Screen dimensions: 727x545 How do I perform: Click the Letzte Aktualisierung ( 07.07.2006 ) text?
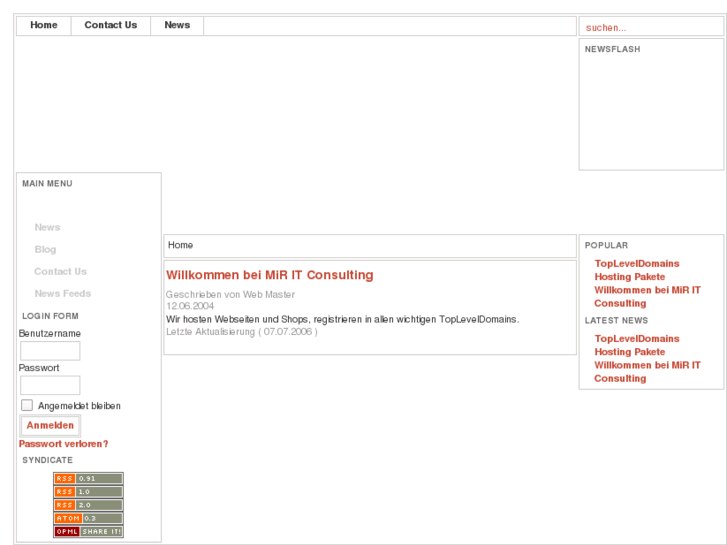(242, 332)
